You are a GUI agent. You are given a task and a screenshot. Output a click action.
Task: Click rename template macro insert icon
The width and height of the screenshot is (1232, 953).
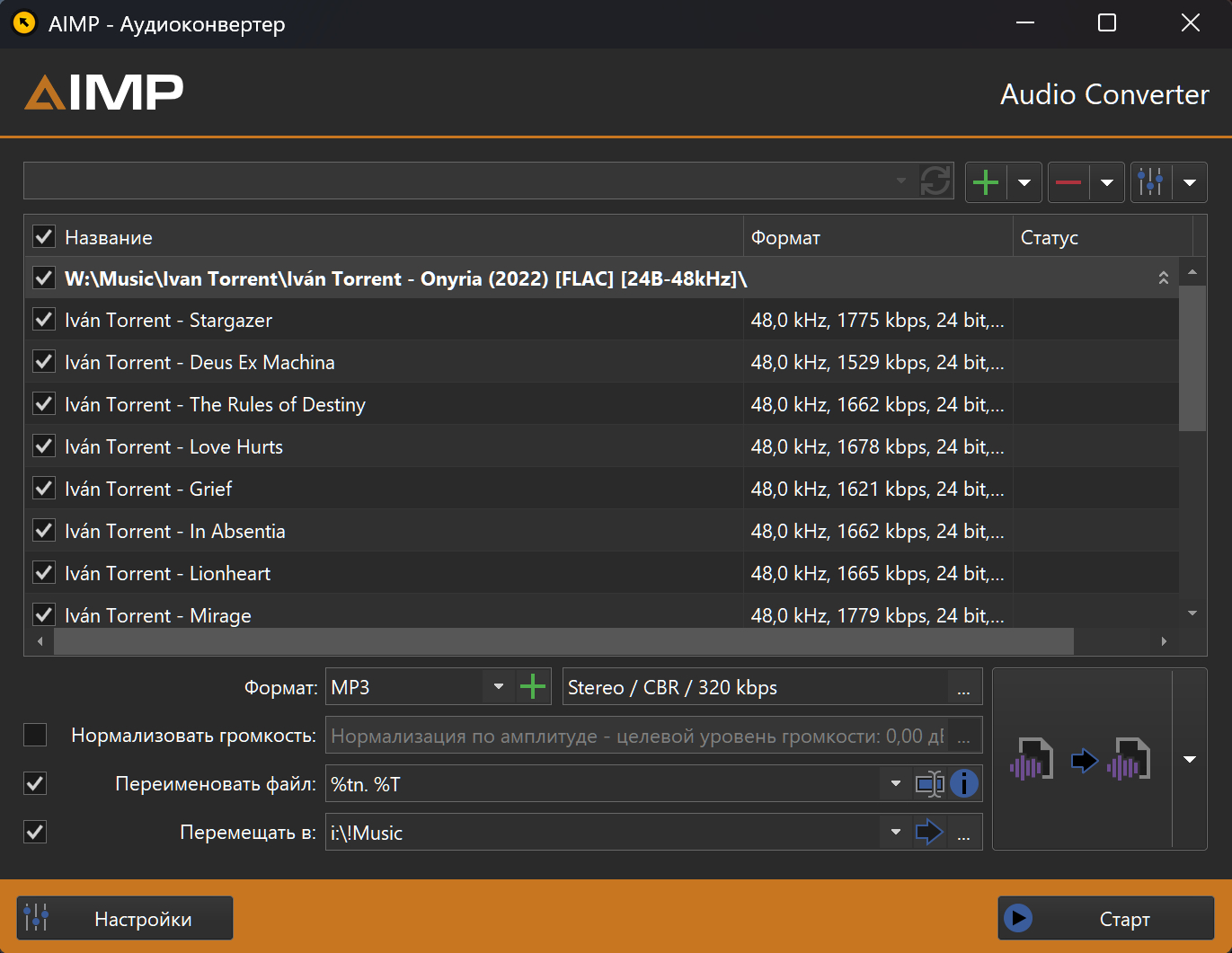click(x=930, y=784)
